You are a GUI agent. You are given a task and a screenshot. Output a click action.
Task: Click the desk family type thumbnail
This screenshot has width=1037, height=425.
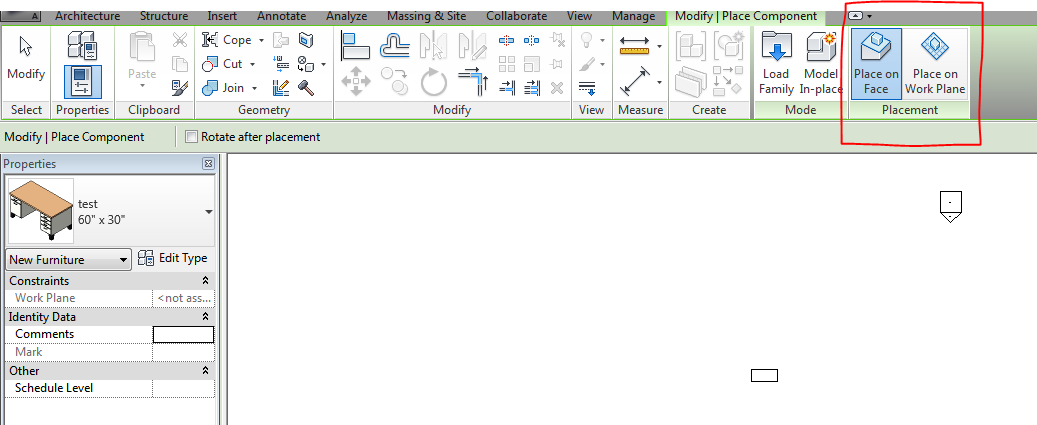tap(42, 212)
